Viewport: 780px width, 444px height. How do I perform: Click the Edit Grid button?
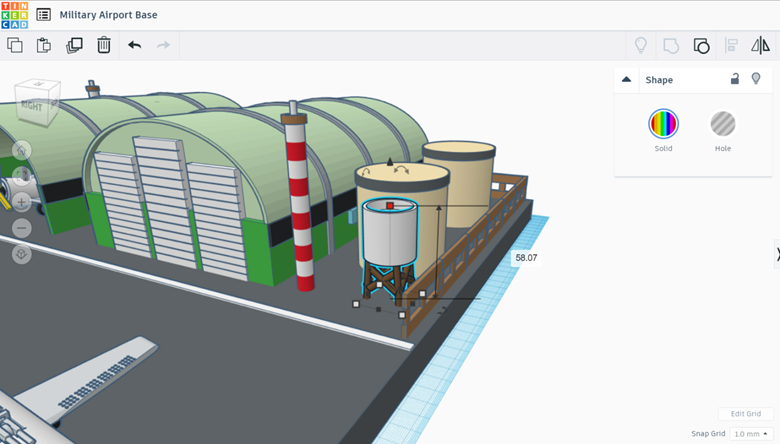[746, 414]
